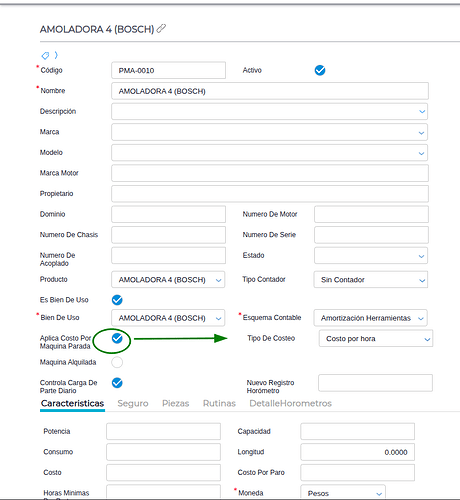Toggle Controla Carga De Parte Diario
The height and width of the screenshot is (500, 460).
coord(117,383)
